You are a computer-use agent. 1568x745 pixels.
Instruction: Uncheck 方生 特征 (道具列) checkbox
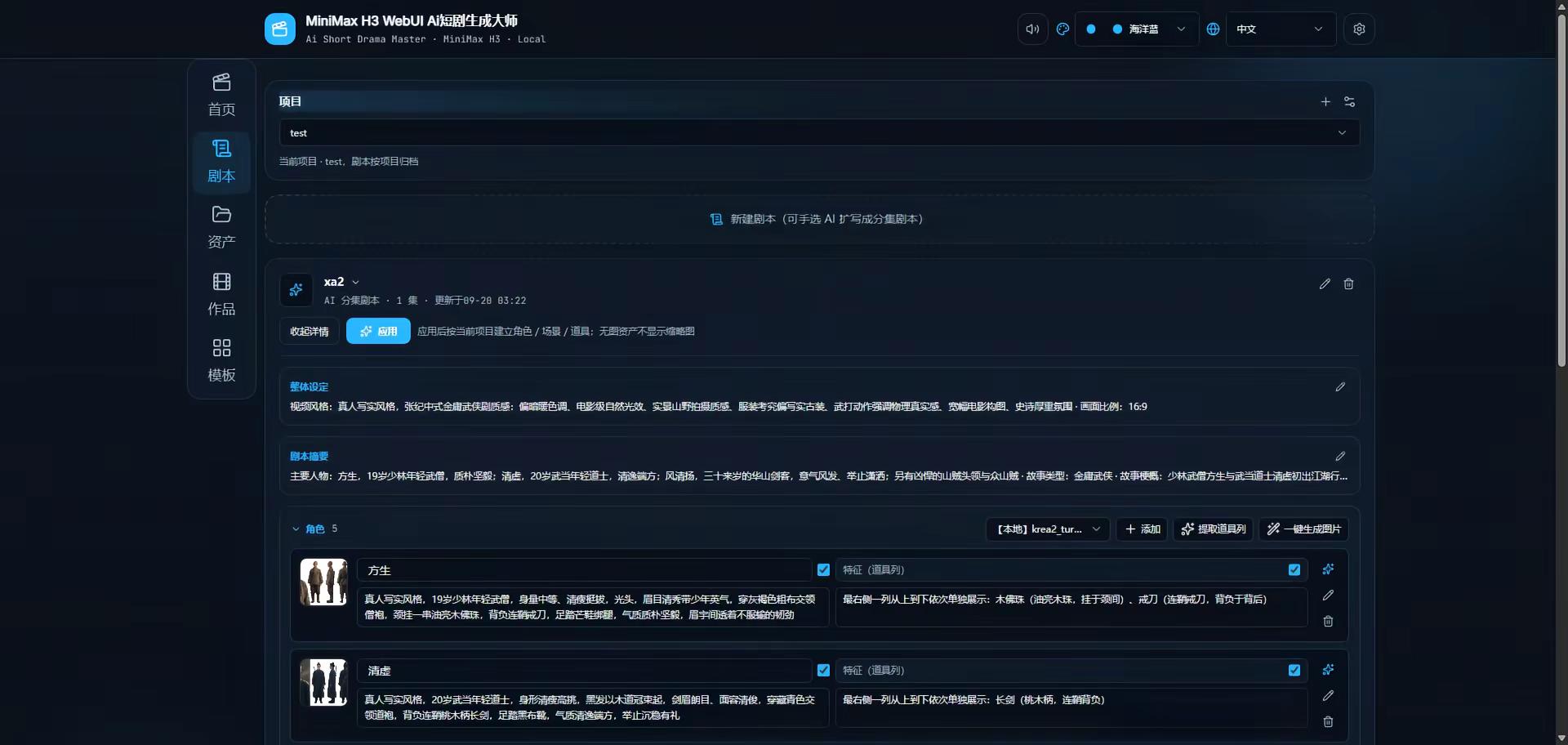[1294, 570]
